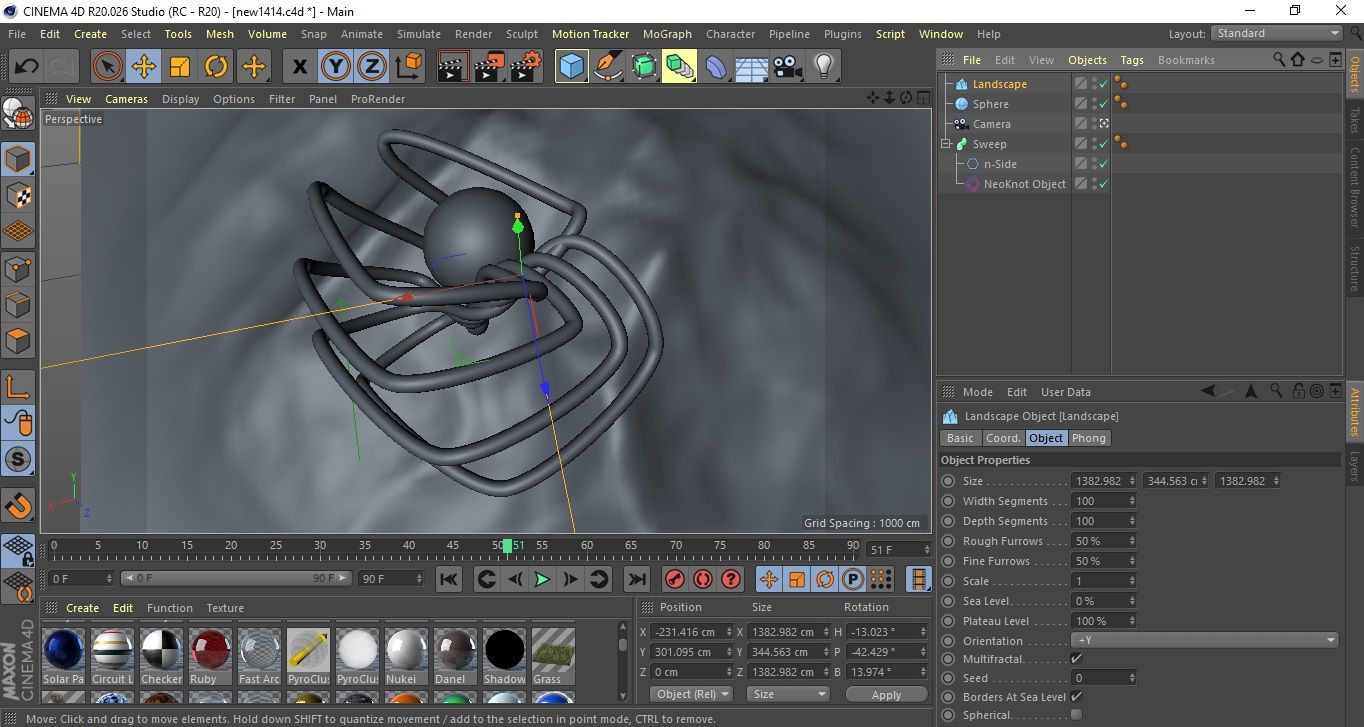Screen dimensions: 1364x727
Task: Click the Undo arrow icon
Action: point(27,67)
